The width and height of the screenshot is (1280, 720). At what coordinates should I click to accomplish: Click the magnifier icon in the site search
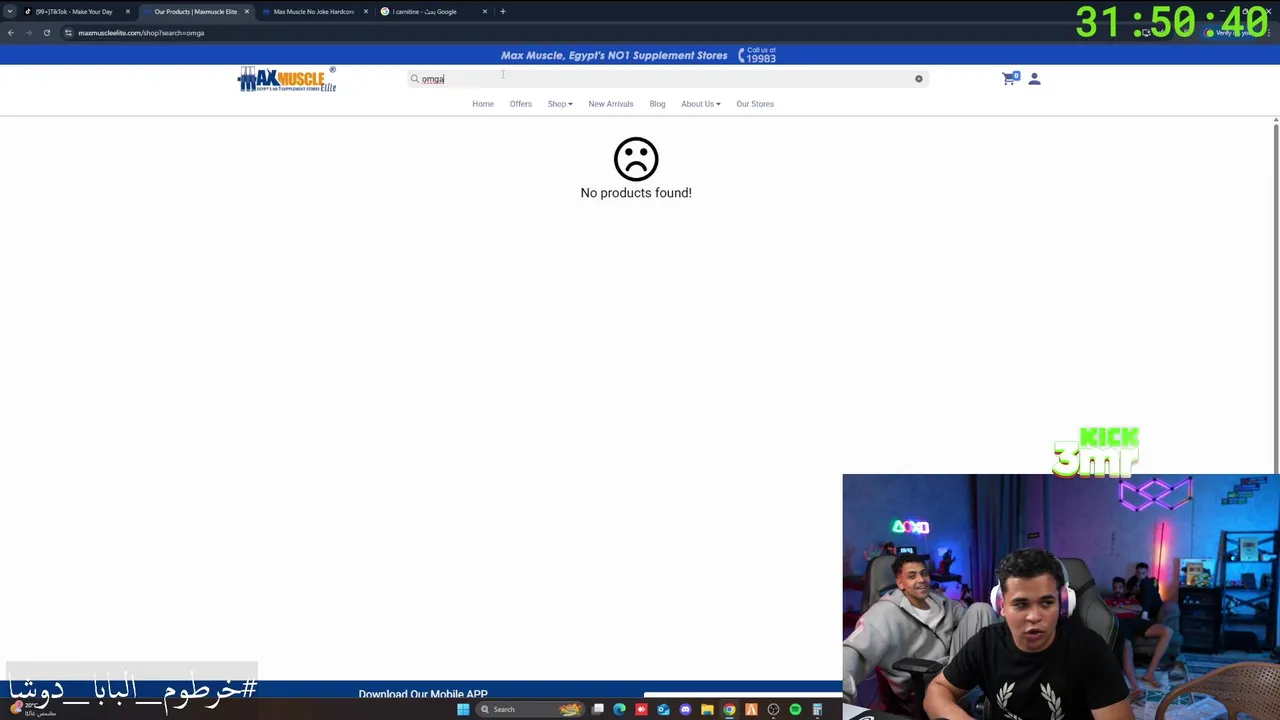point(414,78)
